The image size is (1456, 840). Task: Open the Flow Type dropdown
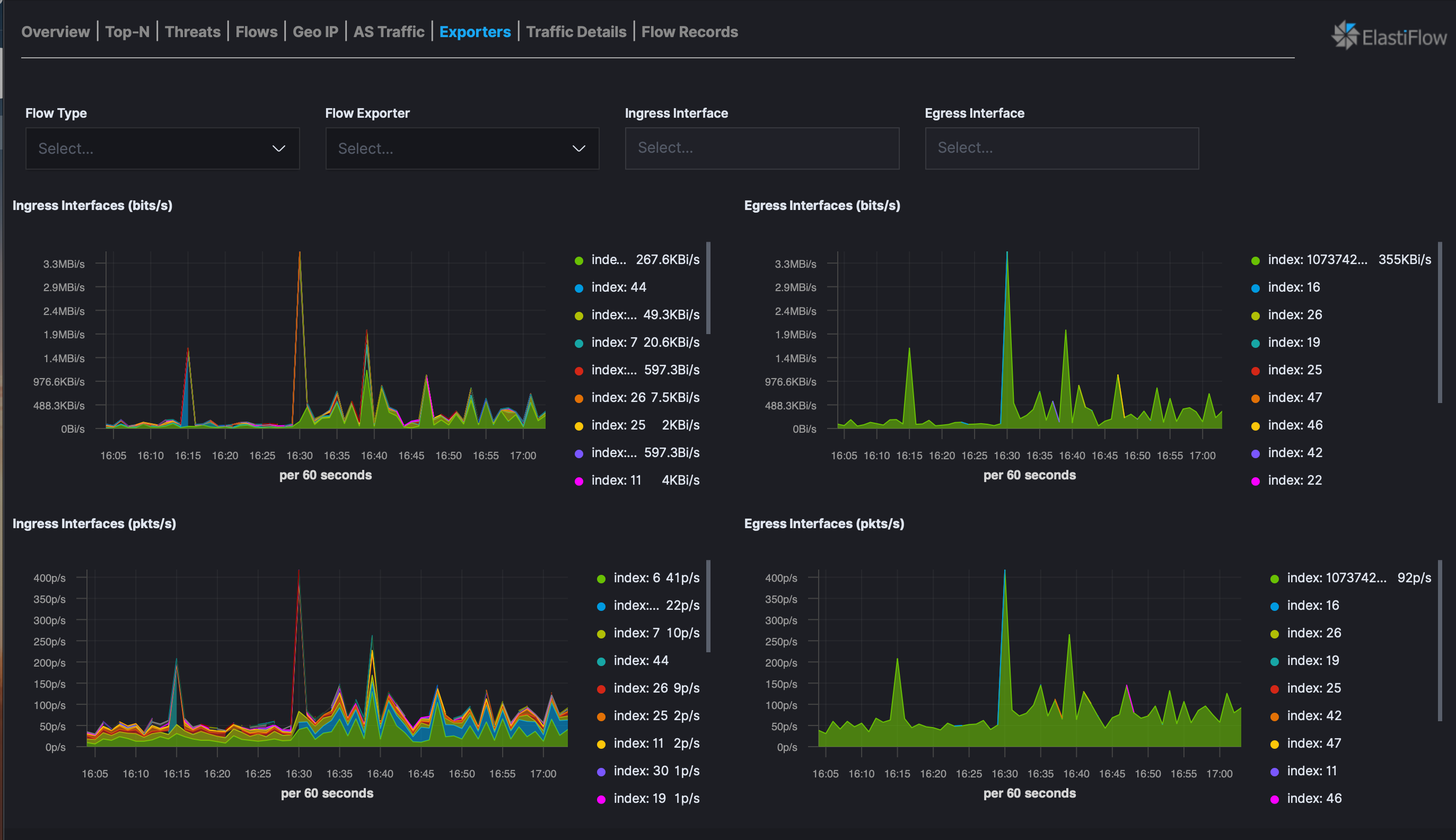tap(162, 148)
